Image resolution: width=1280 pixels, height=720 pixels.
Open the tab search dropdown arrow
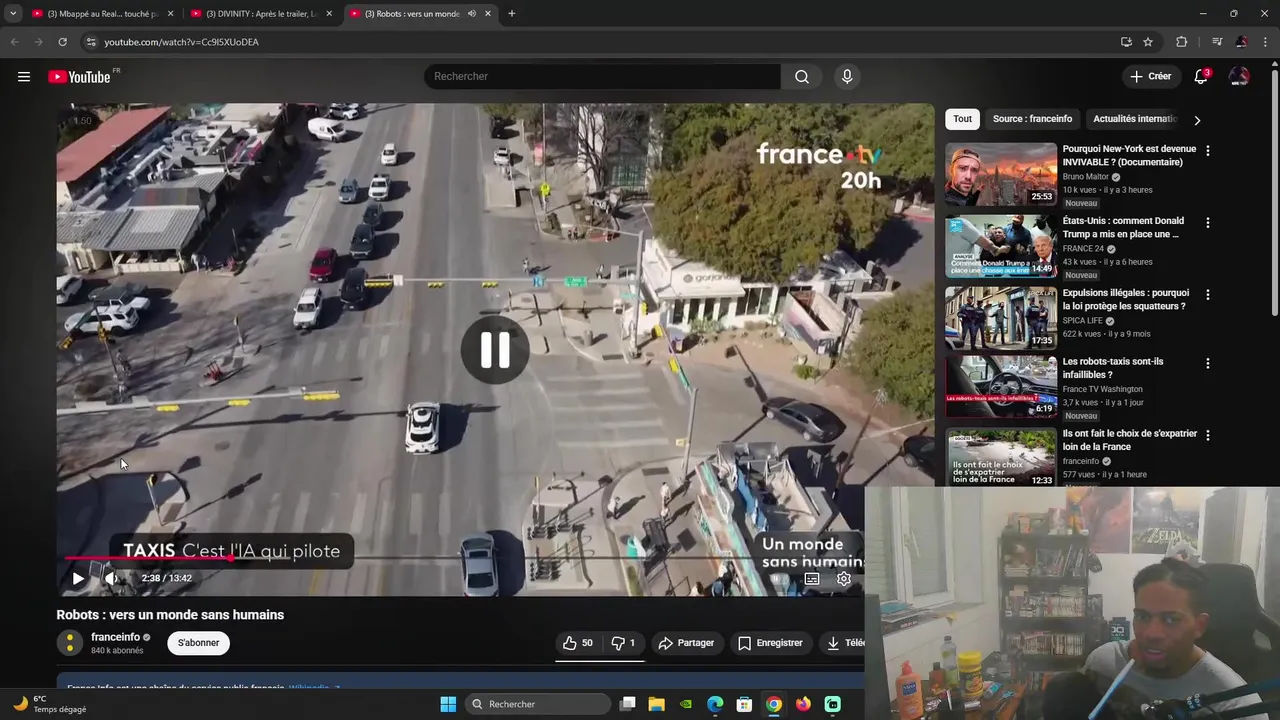click(13, 14)
